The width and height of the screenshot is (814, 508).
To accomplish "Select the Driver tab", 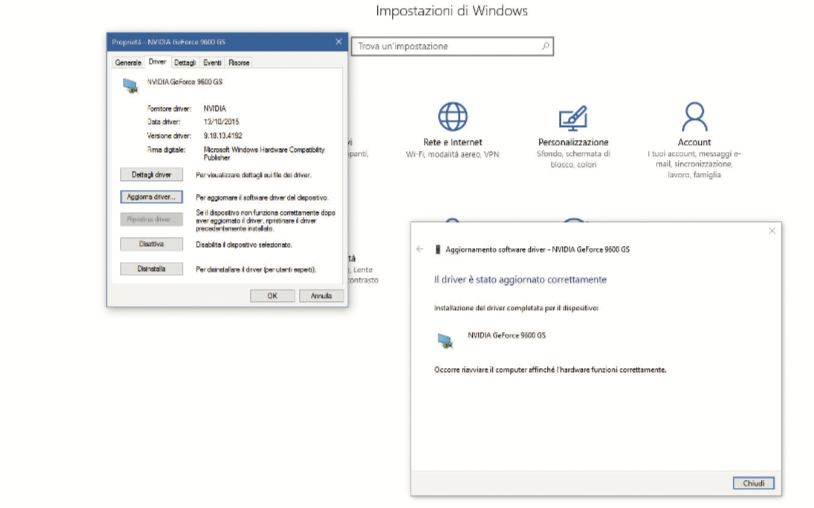I will tap(157, 62).
